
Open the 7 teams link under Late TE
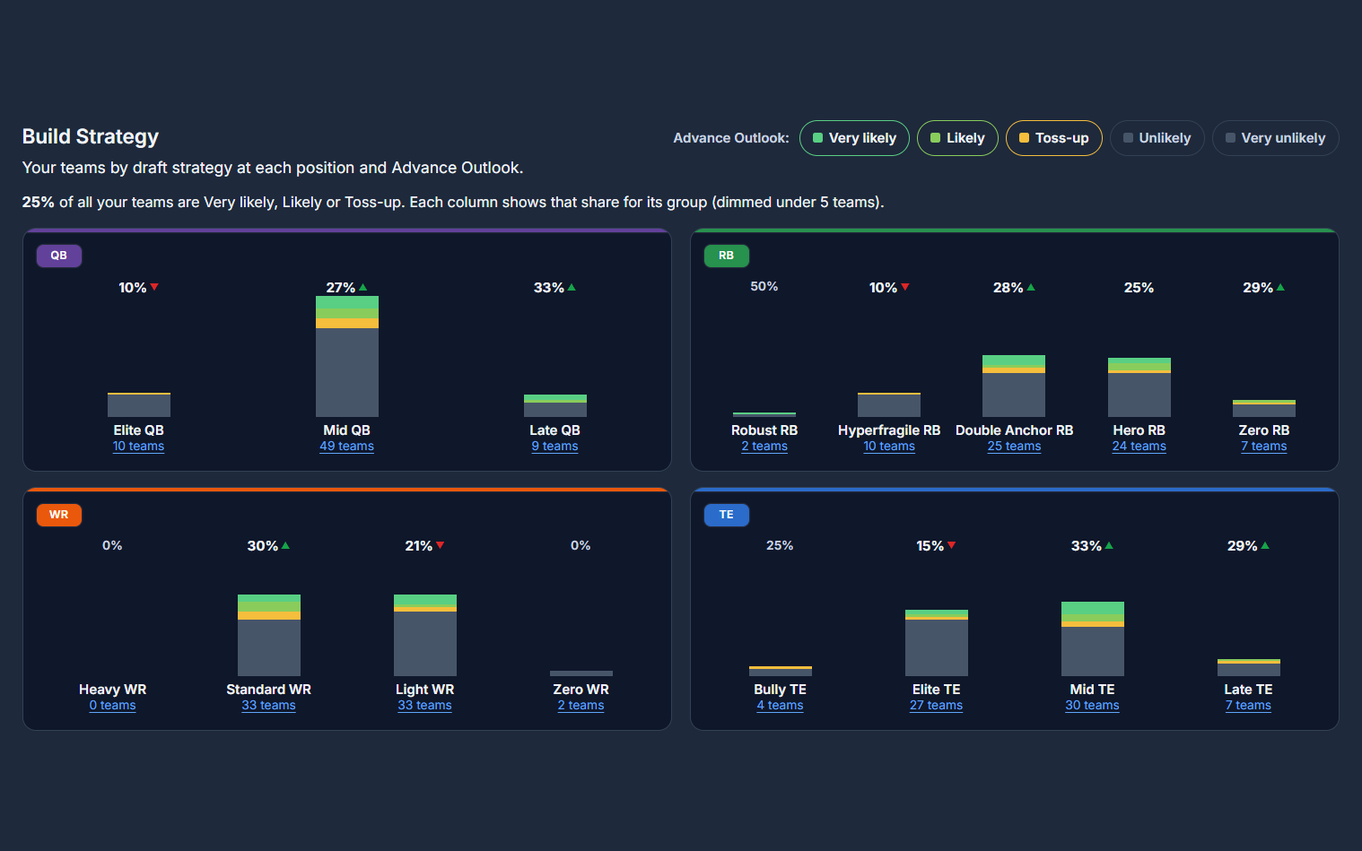[1248, 705]
